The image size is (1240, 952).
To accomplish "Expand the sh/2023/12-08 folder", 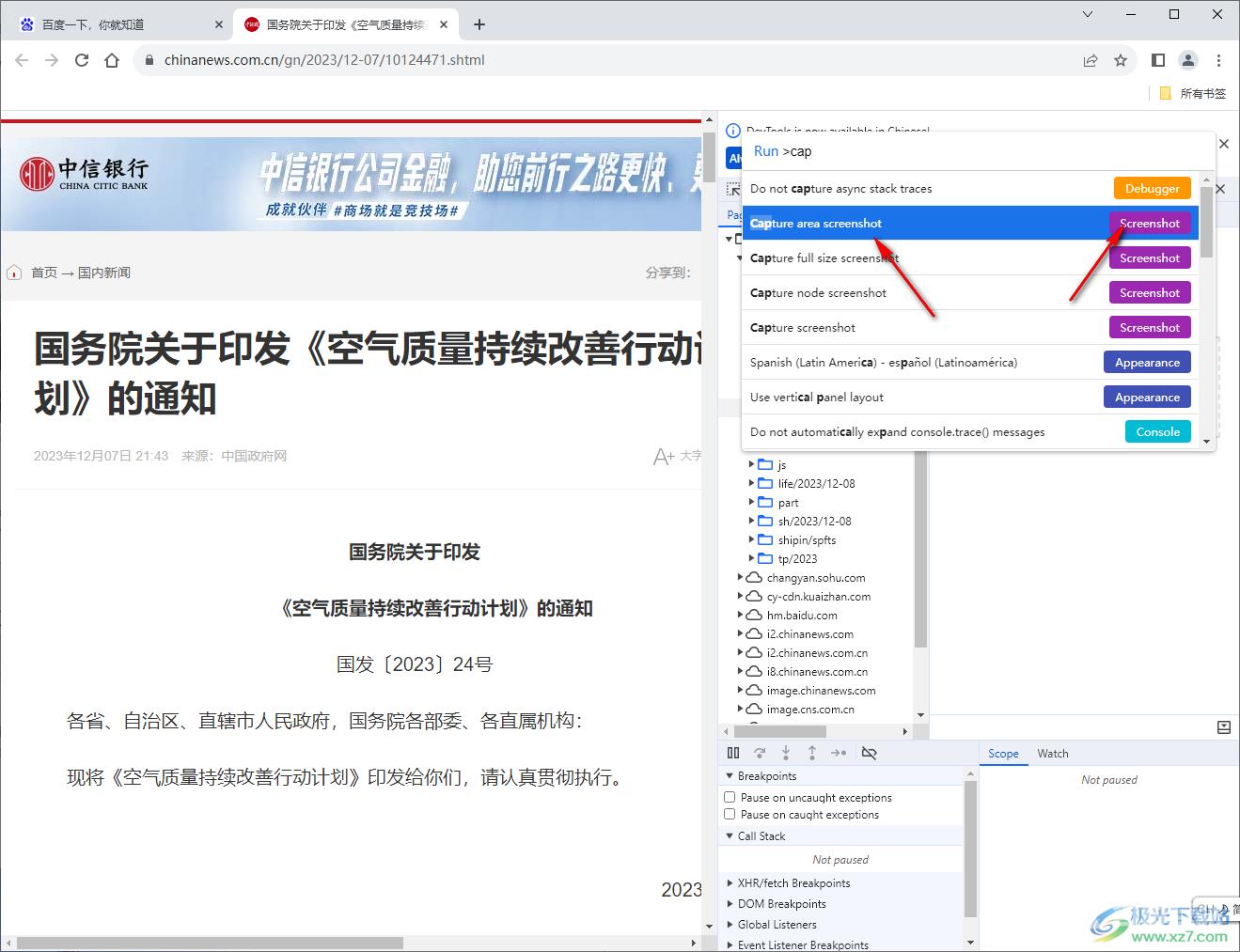I will (751, 521).
